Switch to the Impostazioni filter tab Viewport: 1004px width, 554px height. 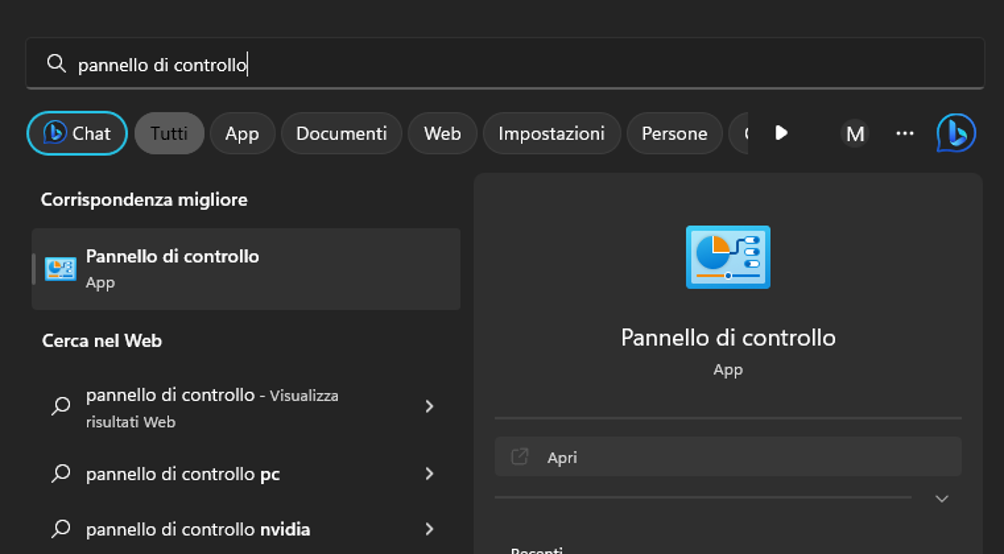(x=551, y=133)
